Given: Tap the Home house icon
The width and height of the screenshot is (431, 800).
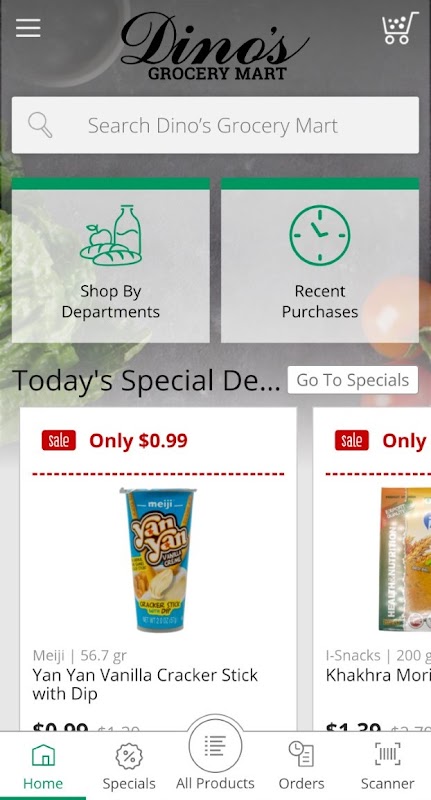Looking at the screenshot, I should pyautogui.click(x=43, y=756).
